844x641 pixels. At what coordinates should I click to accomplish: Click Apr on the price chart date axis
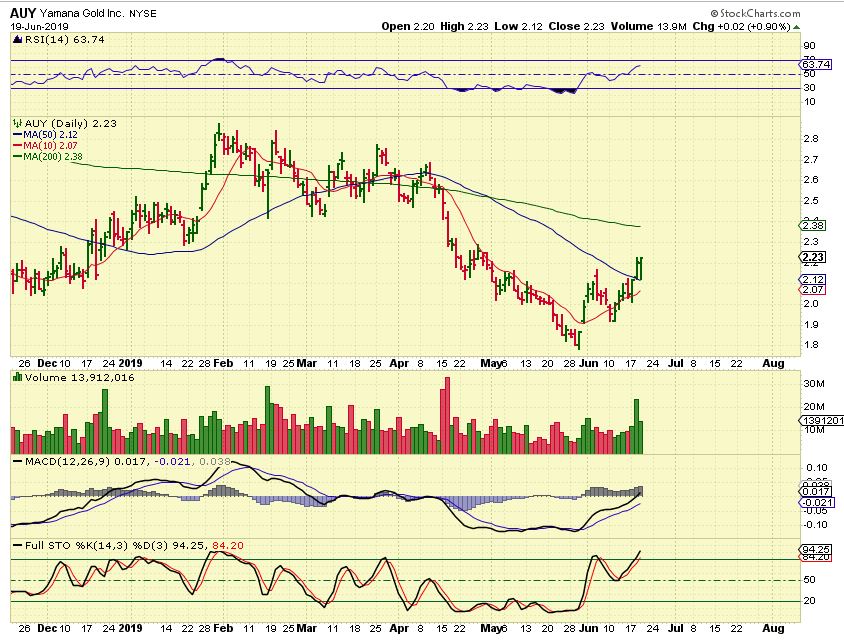pyautogui.click(x=399, y=363)
